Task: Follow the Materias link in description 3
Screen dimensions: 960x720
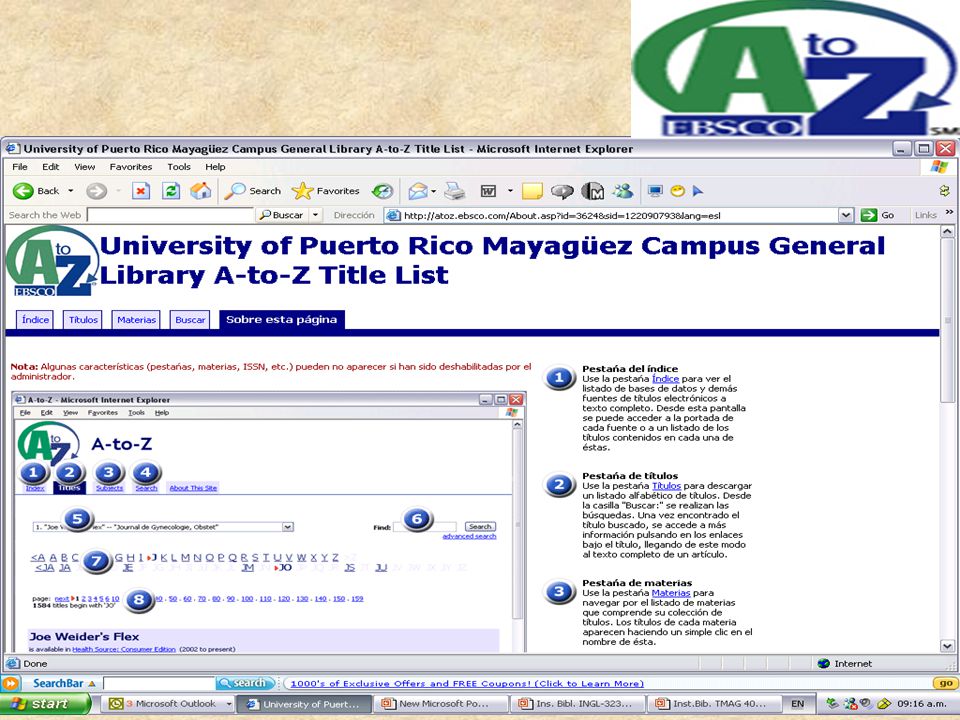Action: (x=671, y=593)
